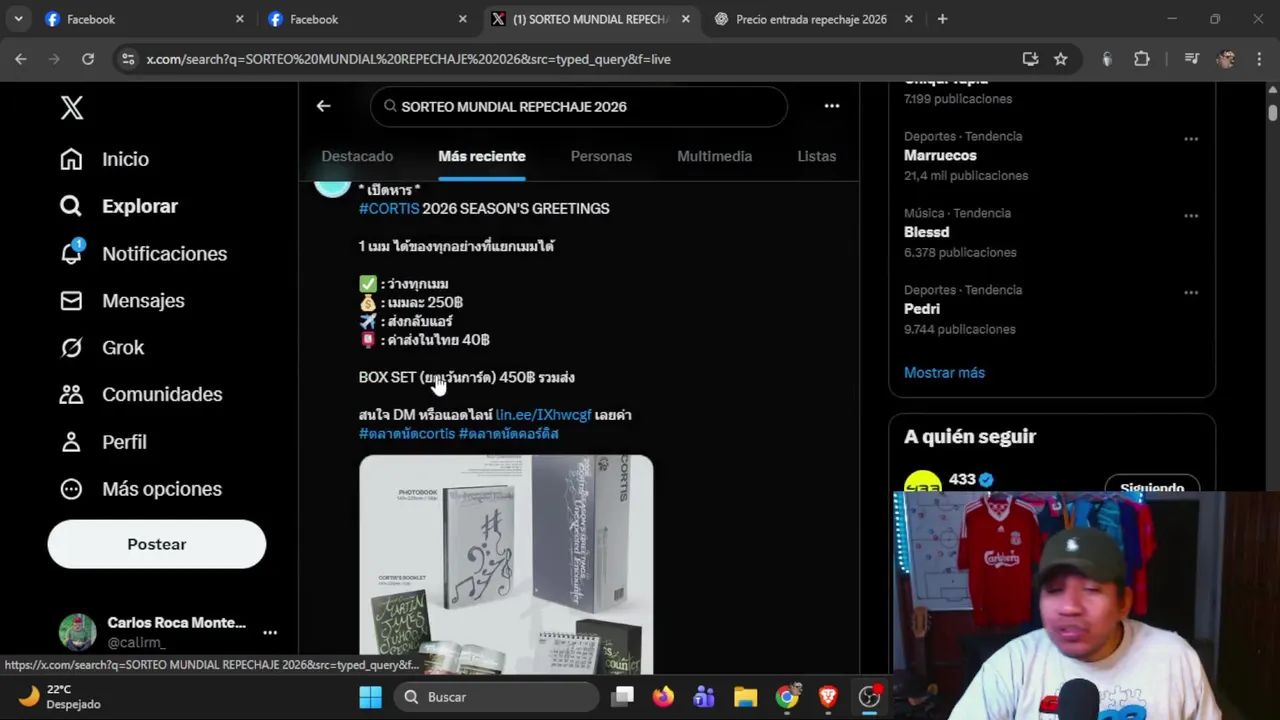This screenshot has height=720, width=1280.
Task: Expand the tab search dropdown
Action: coord(18,19)
